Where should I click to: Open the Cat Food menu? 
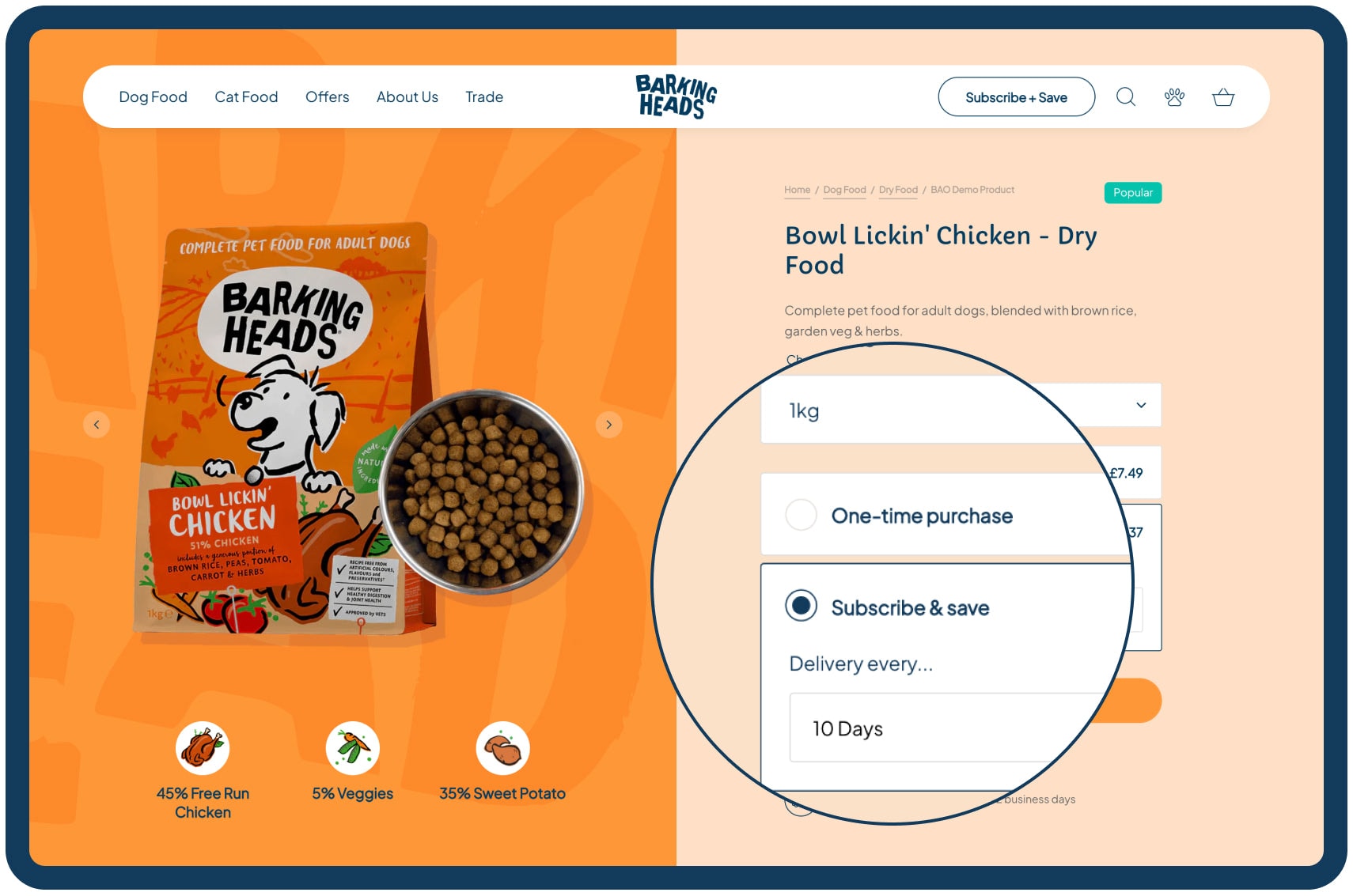(x=246, y=97)
